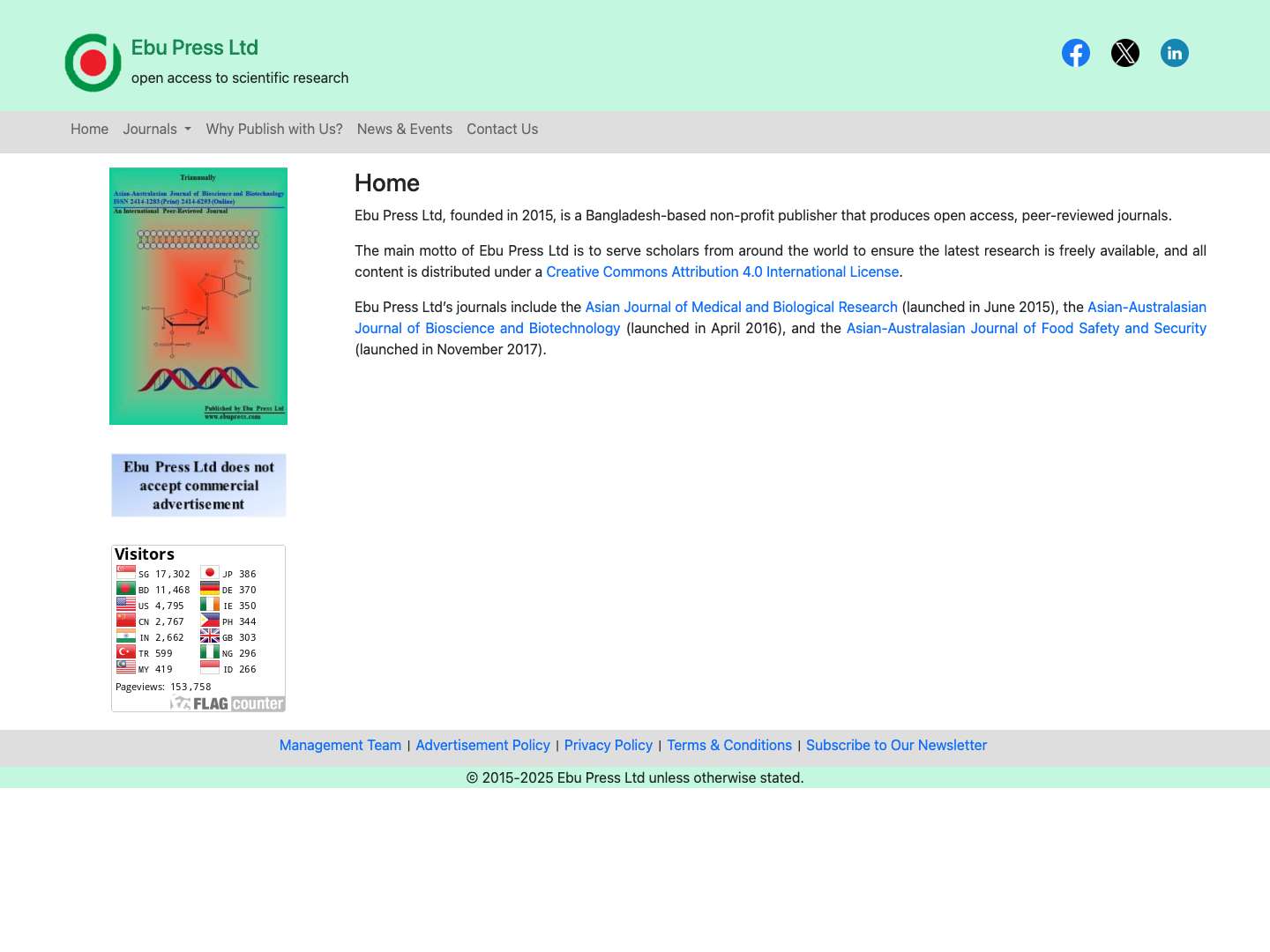Viewport: 1270px width, 952px height.
Task: Select the Great Britain flag in visitor counter
Action: pyautogui.click(x=210, y=635)
